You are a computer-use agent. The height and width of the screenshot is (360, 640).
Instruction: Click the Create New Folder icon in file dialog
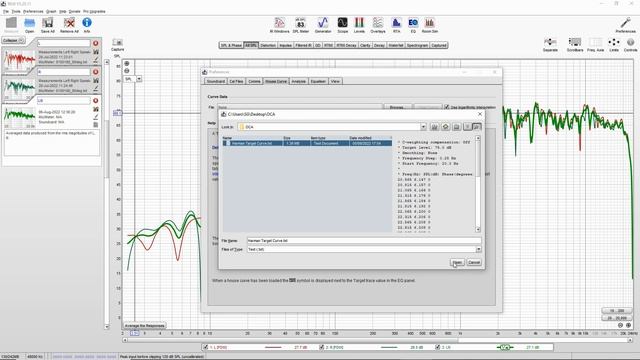coord(456,127)
